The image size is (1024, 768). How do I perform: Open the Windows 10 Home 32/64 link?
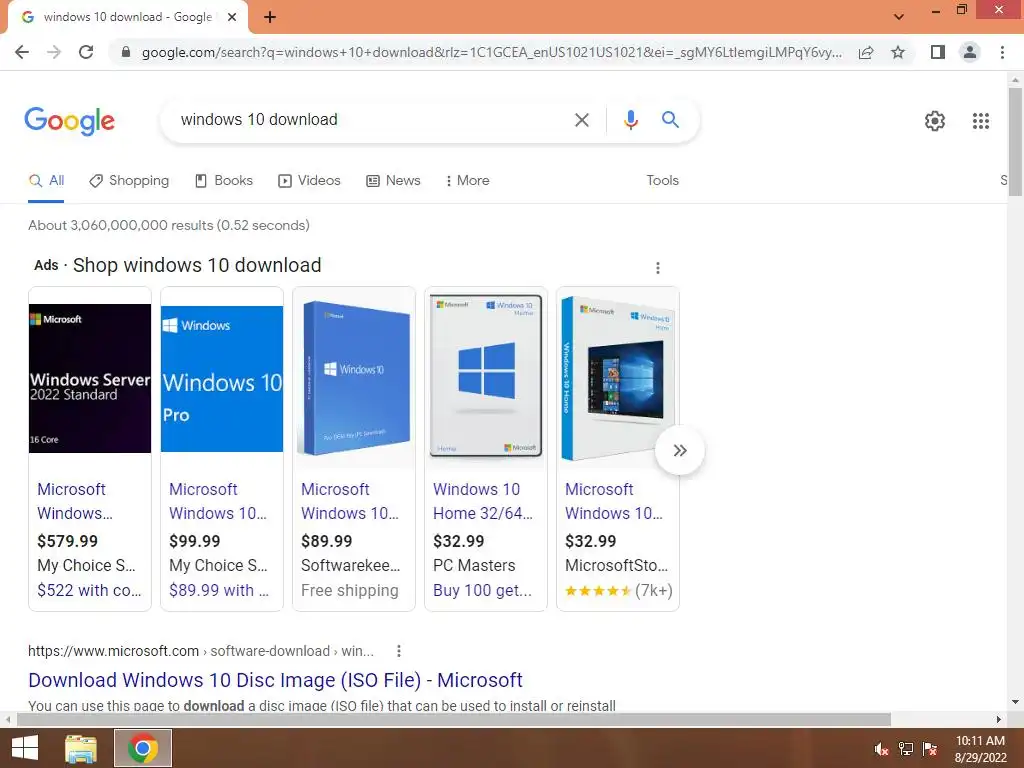(x=483, y=502)
